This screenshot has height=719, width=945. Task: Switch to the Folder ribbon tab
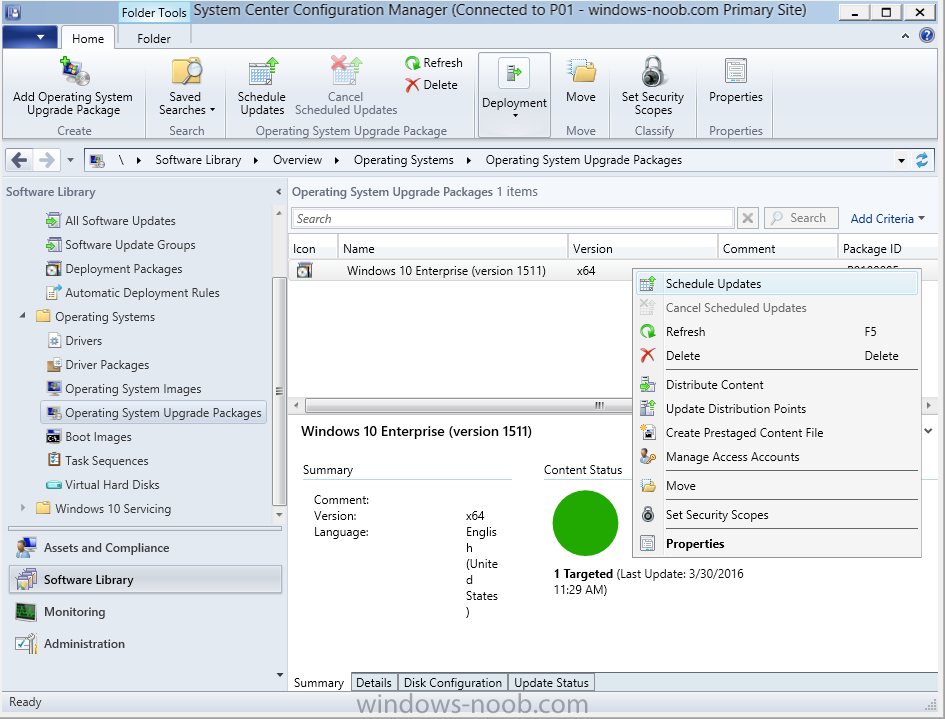[154, 39]
